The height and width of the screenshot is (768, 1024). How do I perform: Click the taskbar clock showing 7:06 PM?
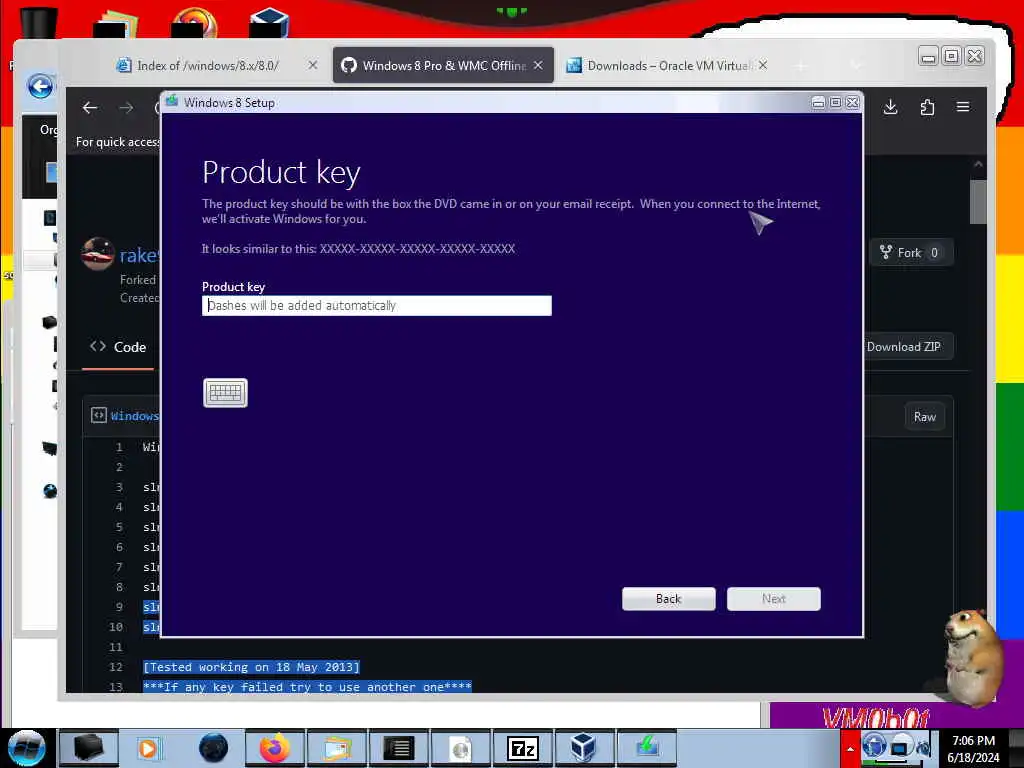(973, 748)
